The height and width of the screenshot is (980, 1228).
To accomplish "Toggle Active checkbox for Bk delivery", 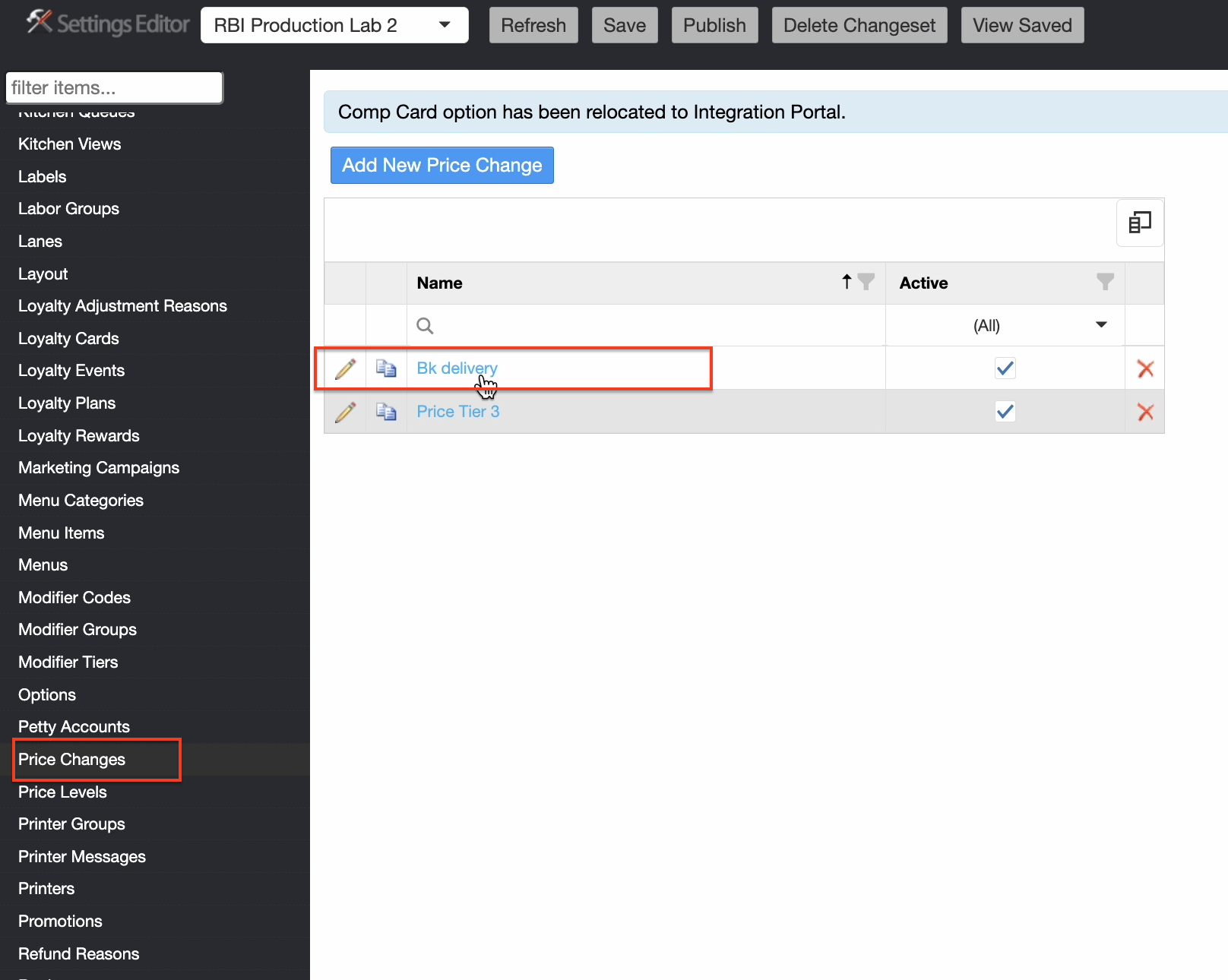I will tap(1005, 368).
